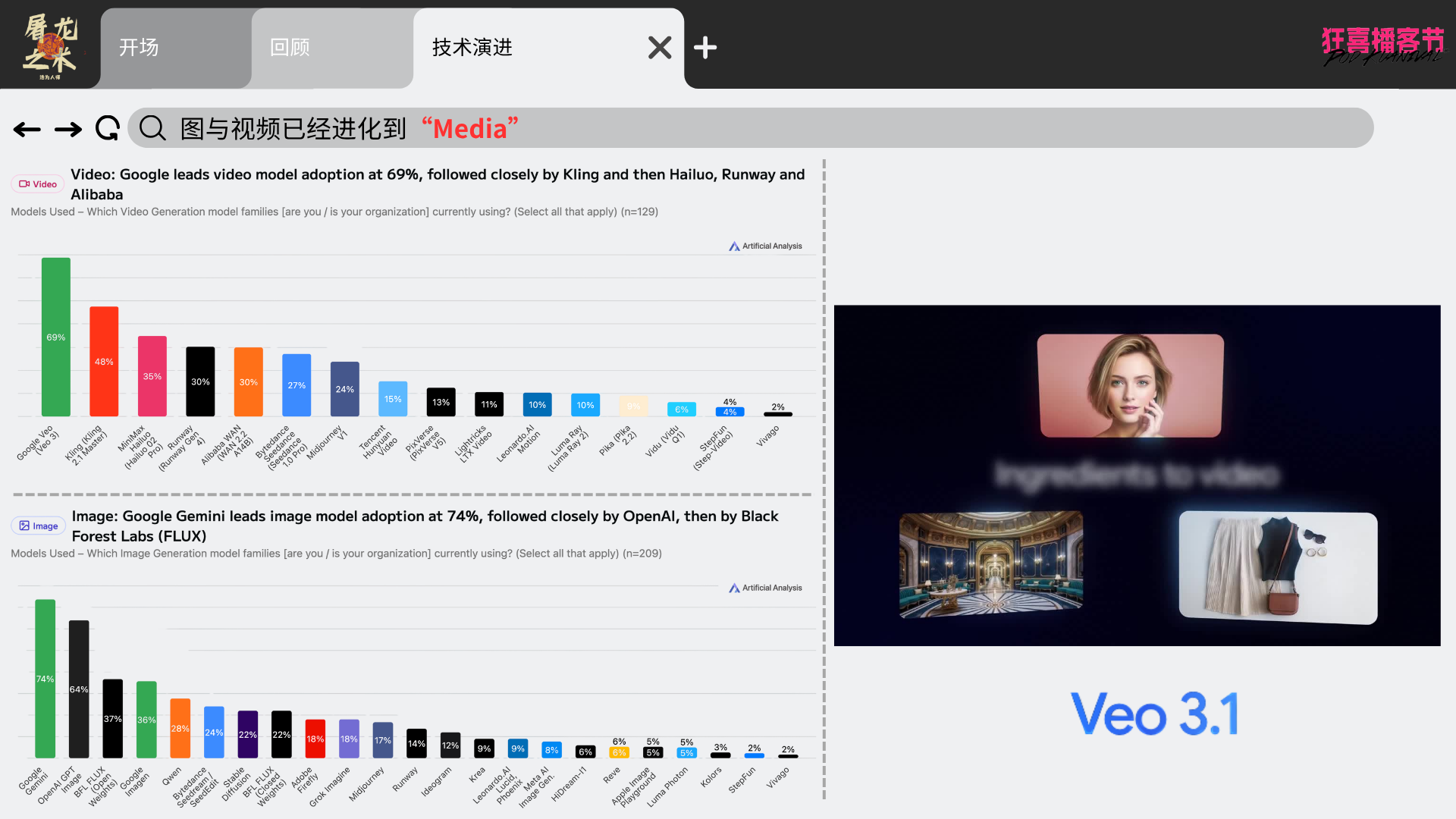Click the Video category badge
Screen dimensions: 1456x819
pos(38,184)
